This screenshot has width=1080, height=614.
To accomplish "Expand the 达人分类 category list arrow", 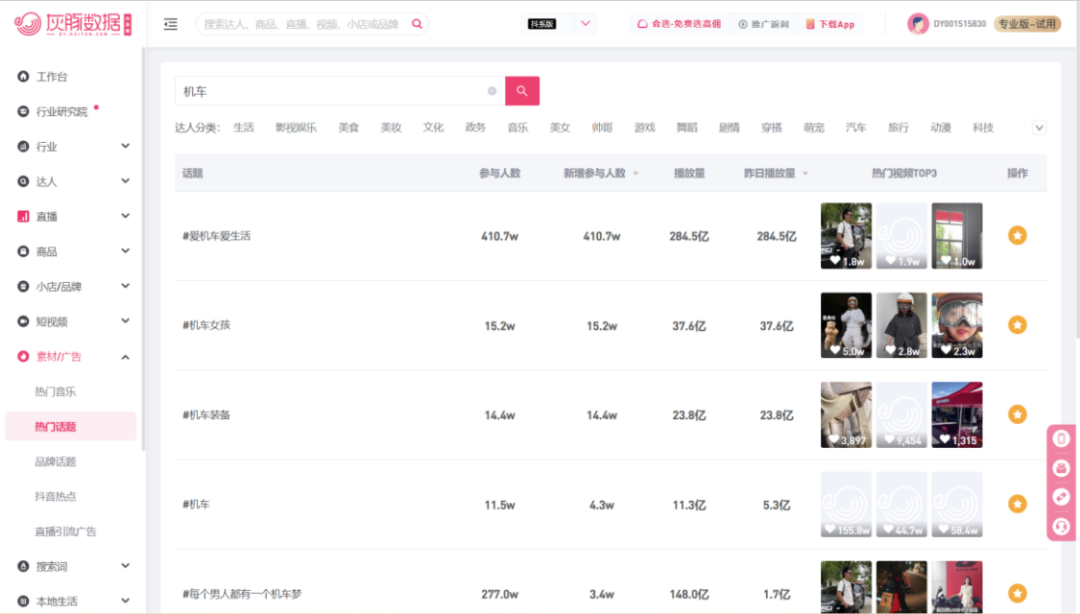I will (x=1039, y=127).
